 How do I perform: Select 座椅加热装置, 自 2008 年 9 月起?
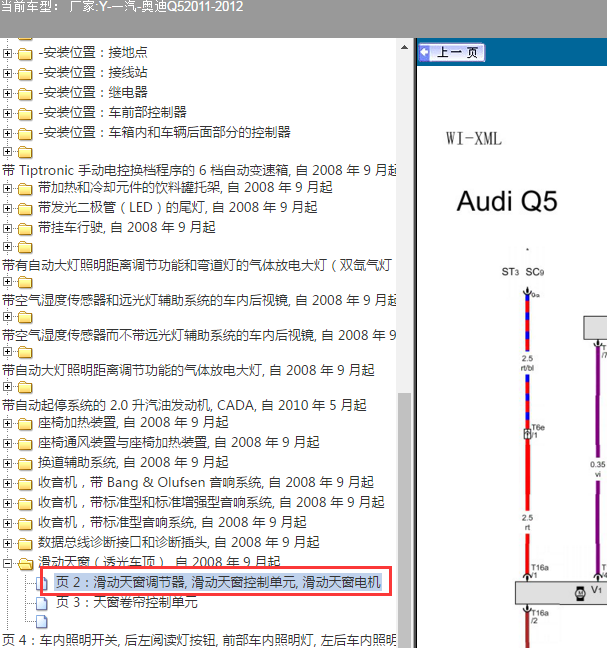click(x=133, y=422)
